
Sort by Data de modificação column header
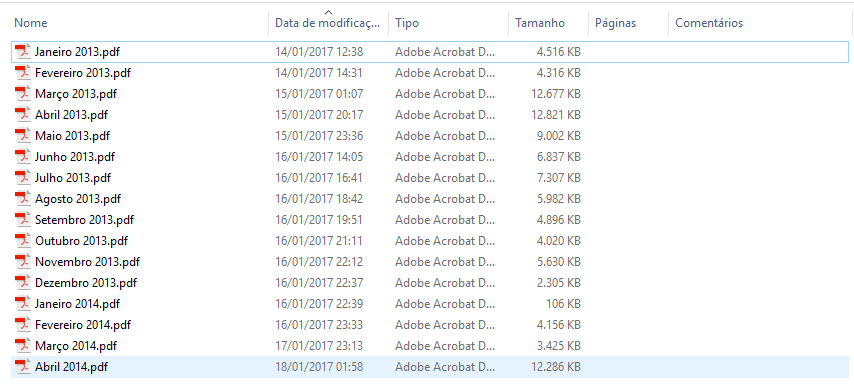coord(329,23)
